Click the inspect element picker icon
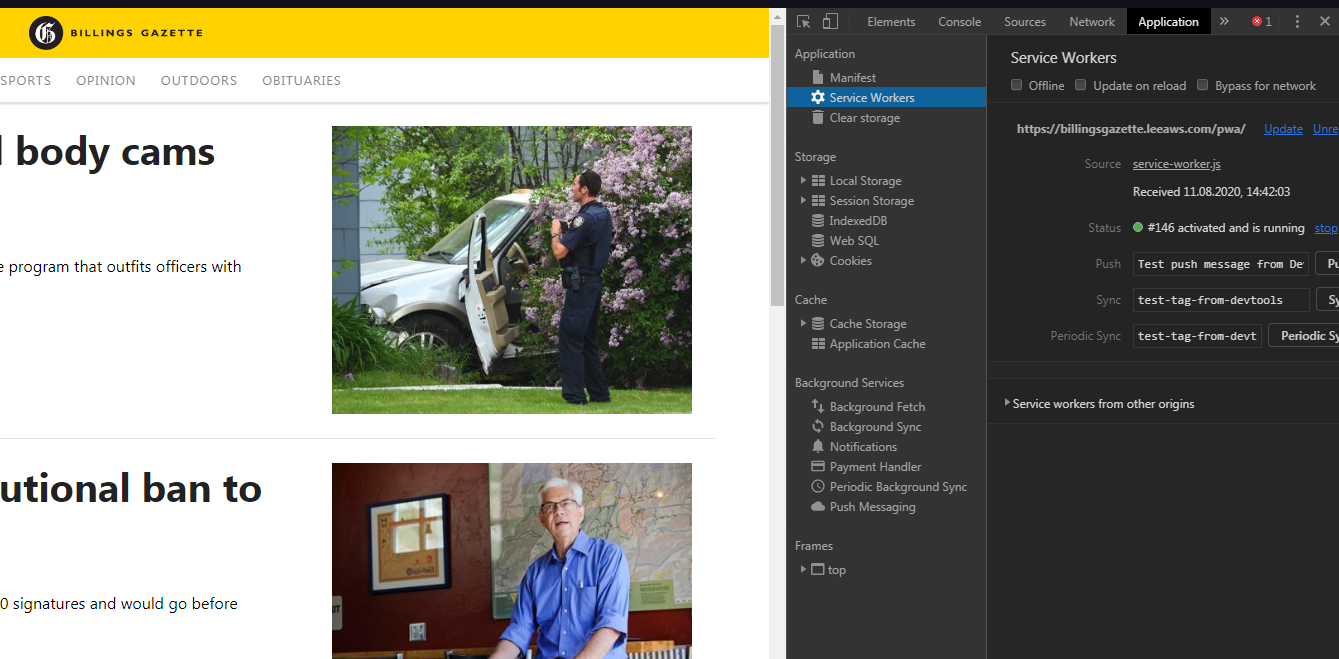Screen dimensions: 1339x659 pos(803,21)
